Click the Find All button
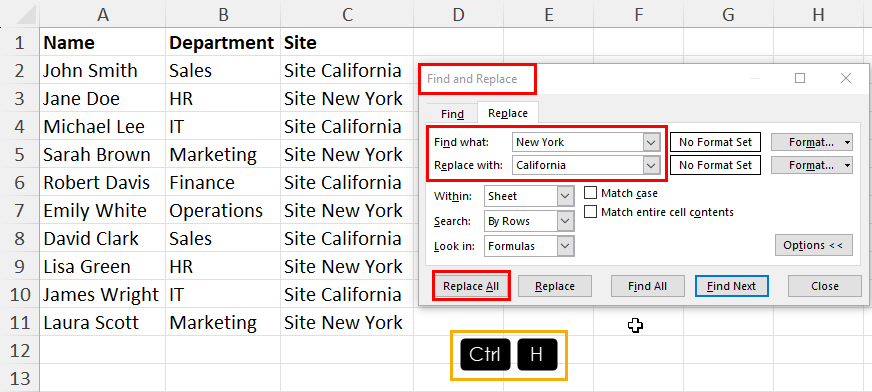Image resolution: width=872 pixels, height=392 pixels. coord(647,286)
